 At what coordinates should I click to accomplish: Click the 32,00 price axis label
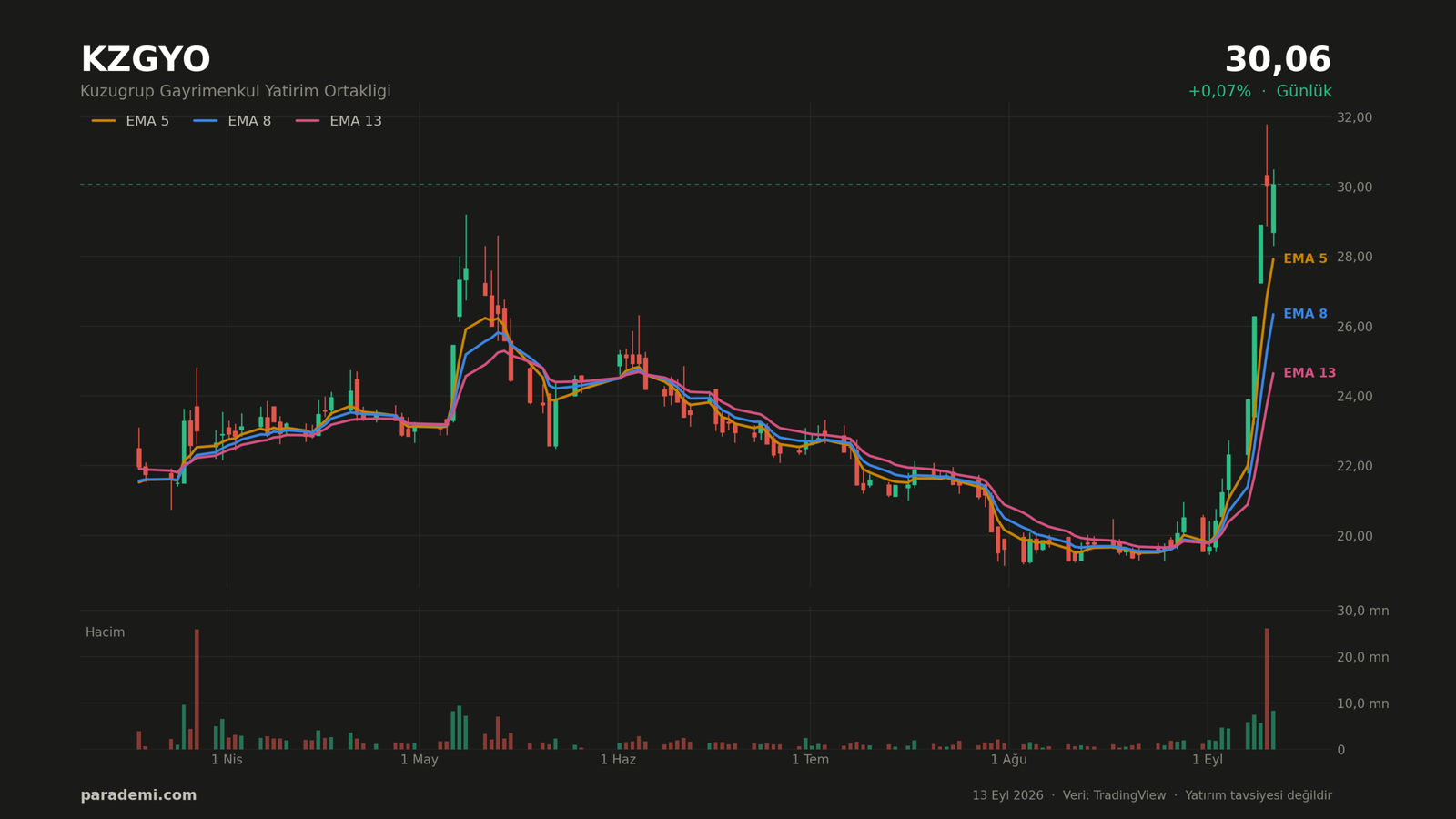click(1354, 117)
